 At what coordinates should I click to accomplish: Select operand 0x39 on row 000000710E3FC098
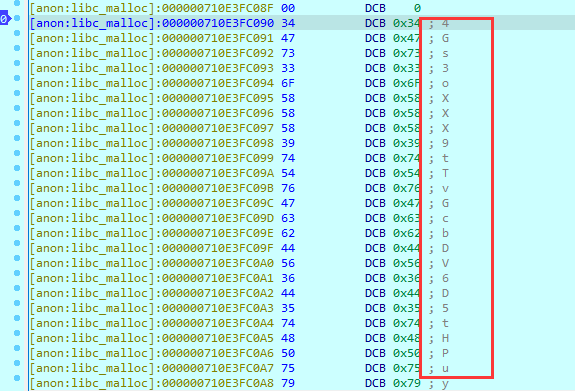click(x=406, y=143)
